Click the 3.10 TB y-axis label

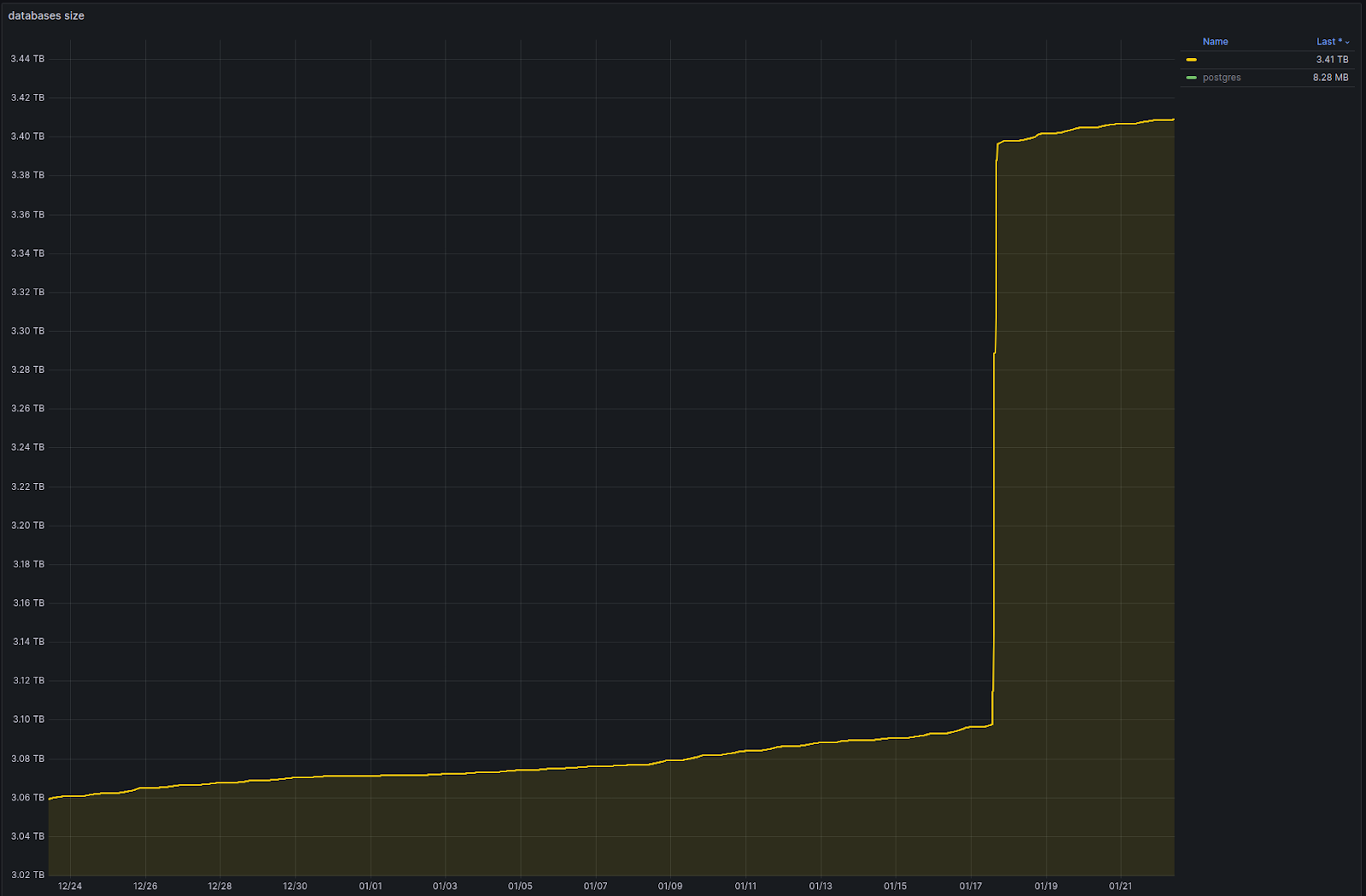pyautogui.click(x=28, y=719)
